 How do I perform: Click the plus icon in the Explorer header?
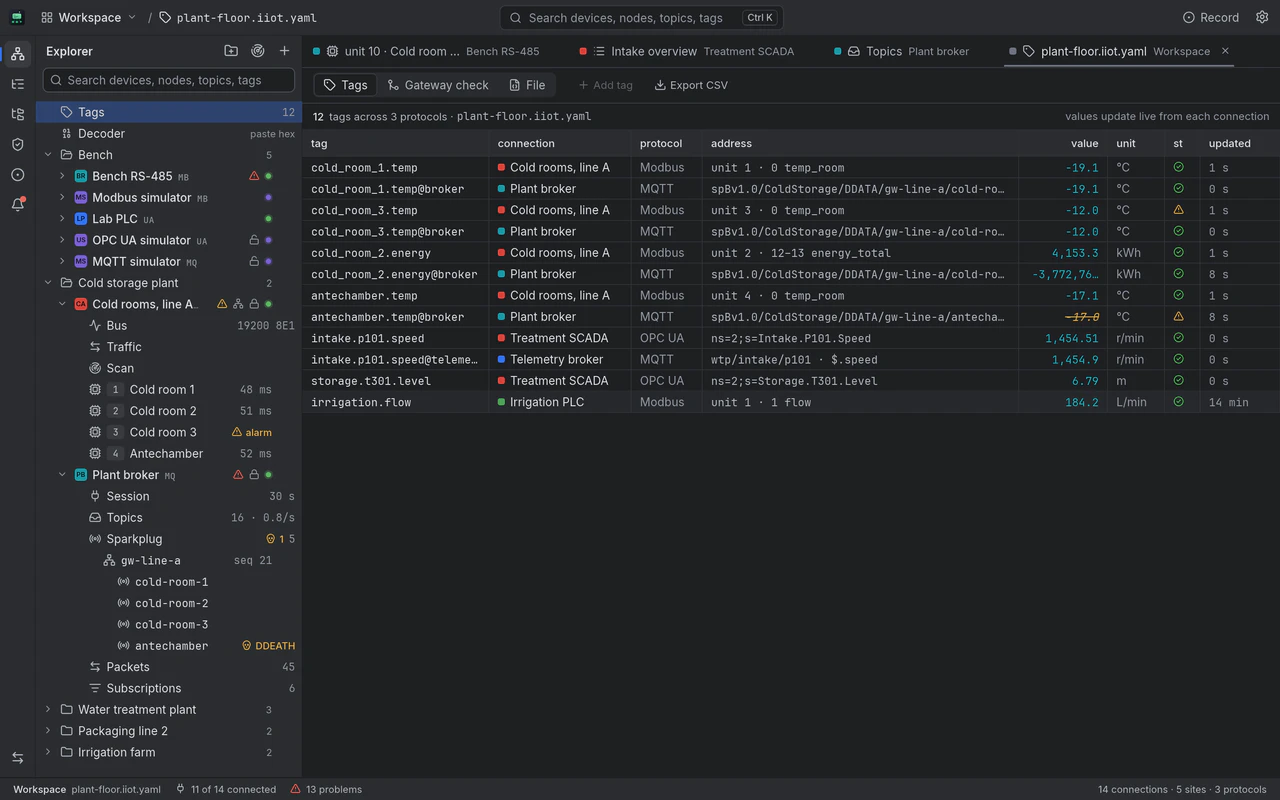click(x=285, y=51)
